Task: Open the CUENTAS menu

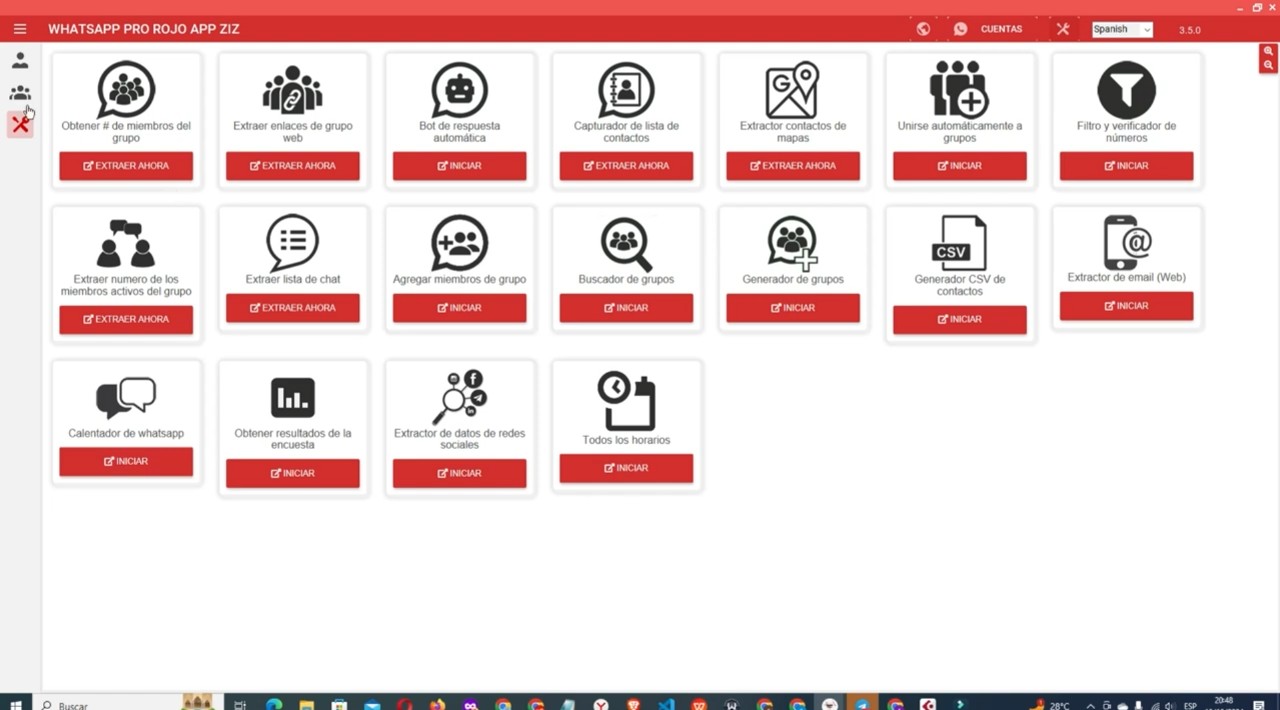Action: (x=989, y=29)
